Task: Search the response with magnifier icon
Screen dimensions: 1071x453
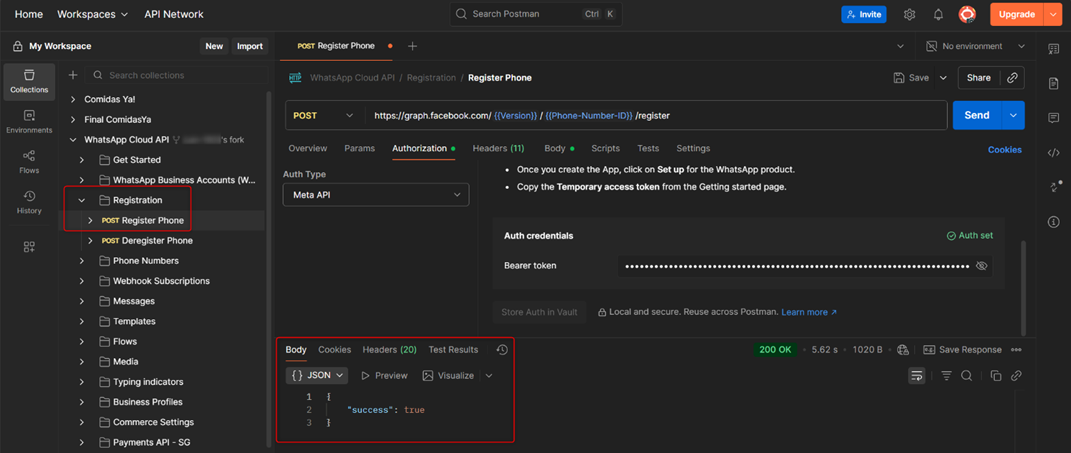Action: (x=966, y=376)
